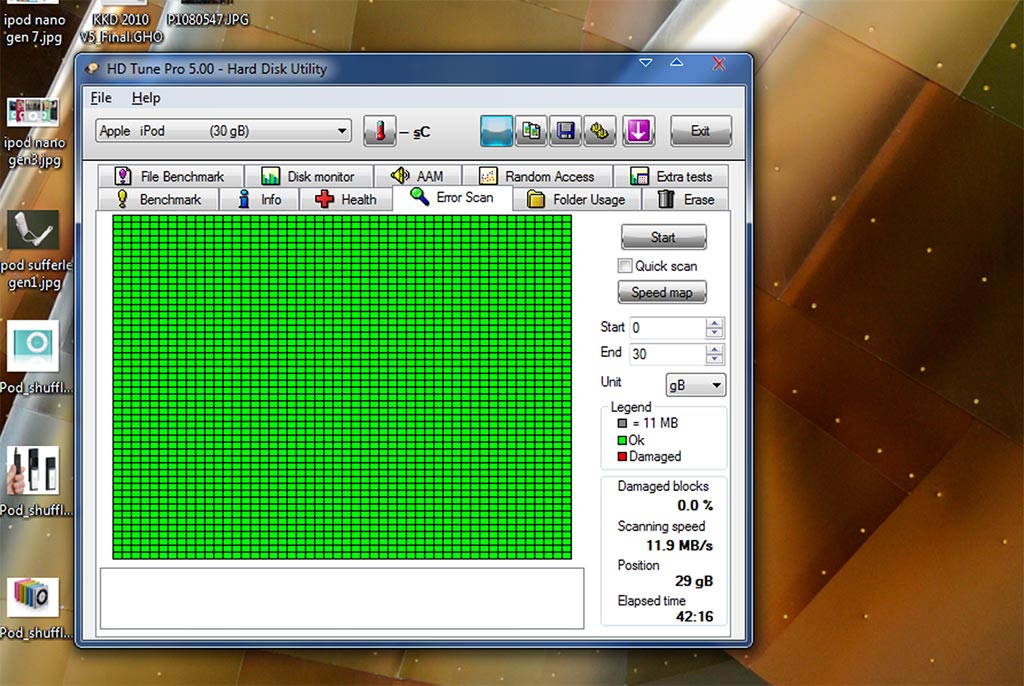Open the Help menu
Image resolution: width=1024 pixels, height=686 pixels.
146,98
